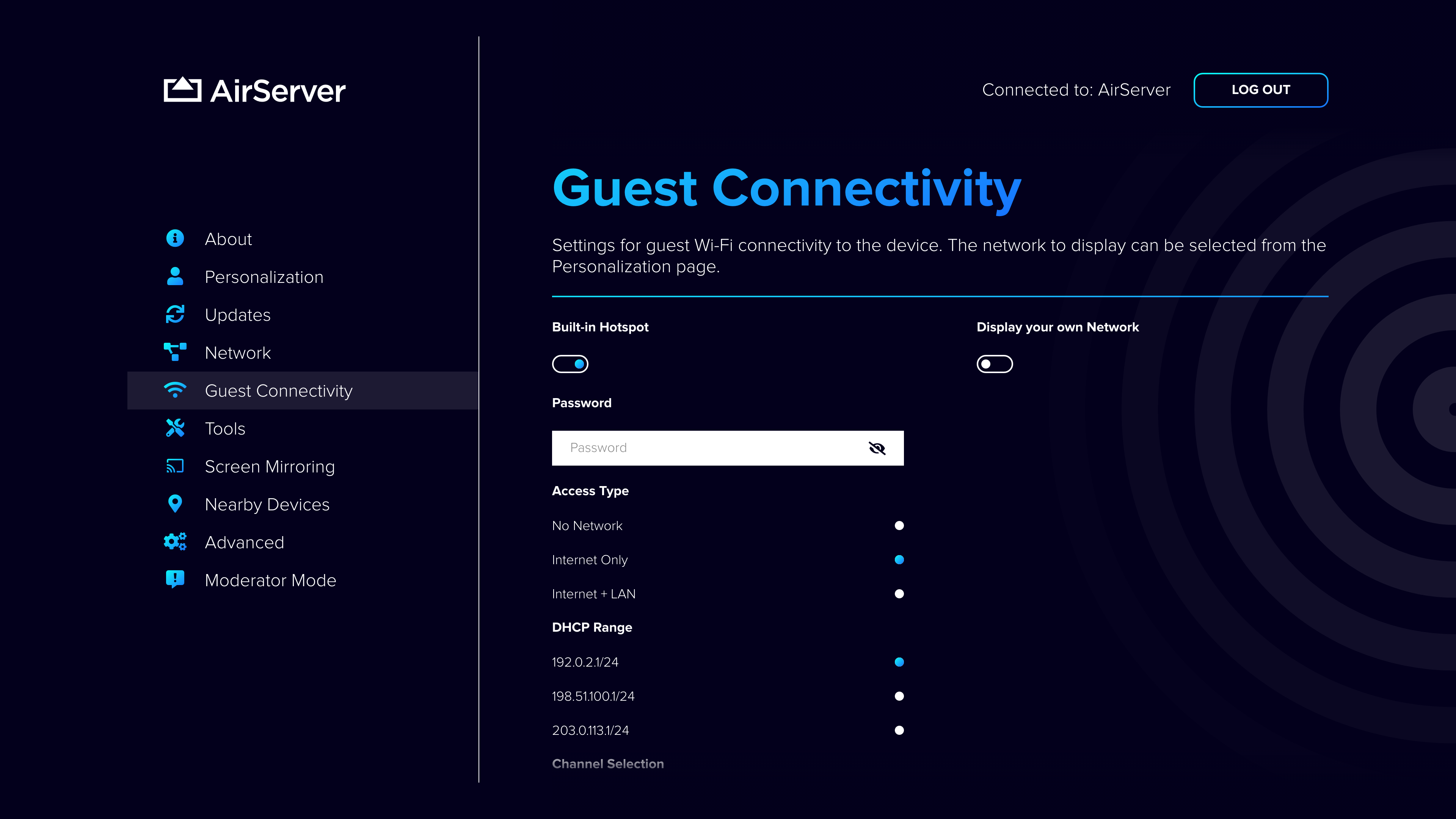Click the Tools wrench icon
The height and width of the screenshot is (819, 1456).
(175, 428)
